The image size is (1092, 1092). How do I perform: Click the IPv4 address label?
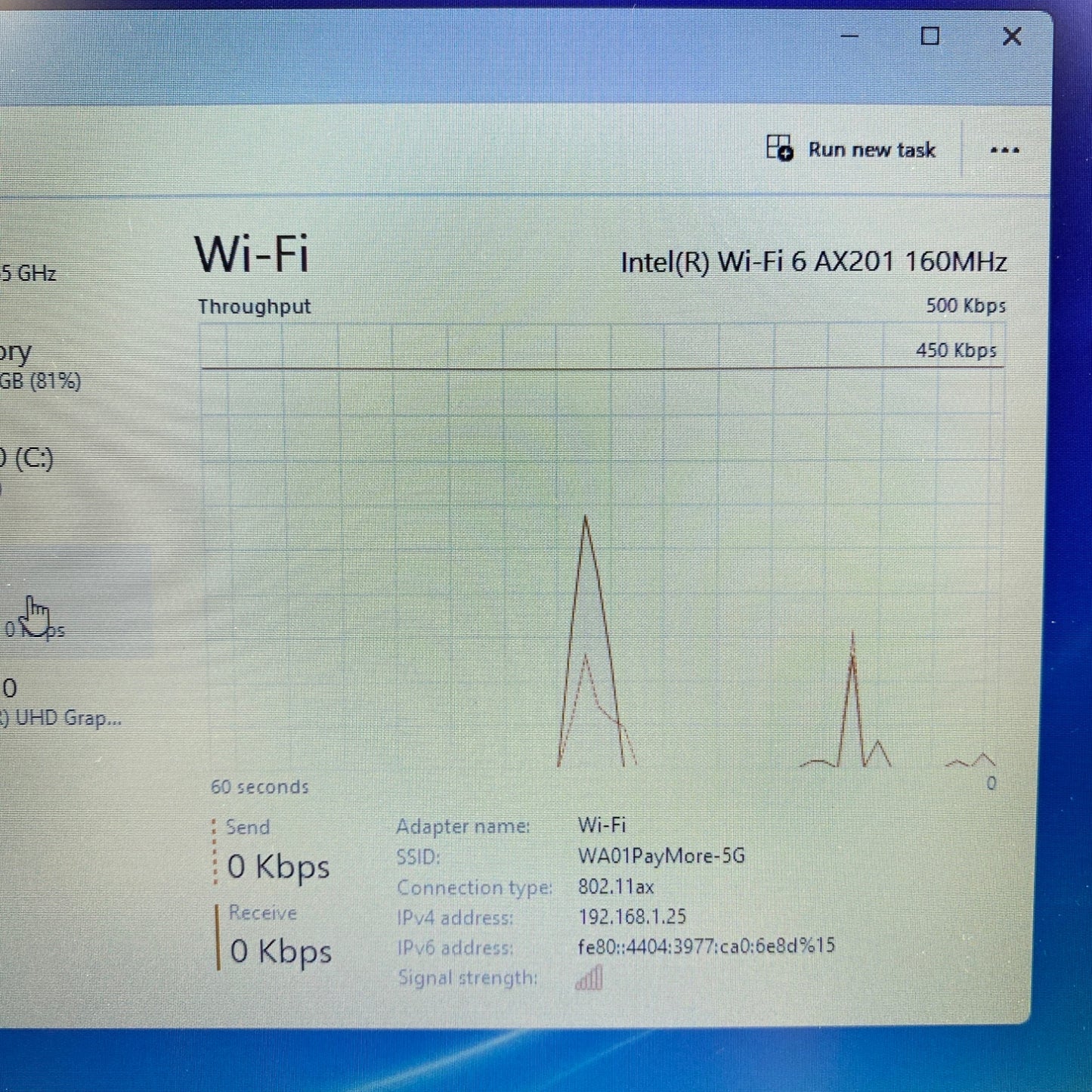coord(455,918)
